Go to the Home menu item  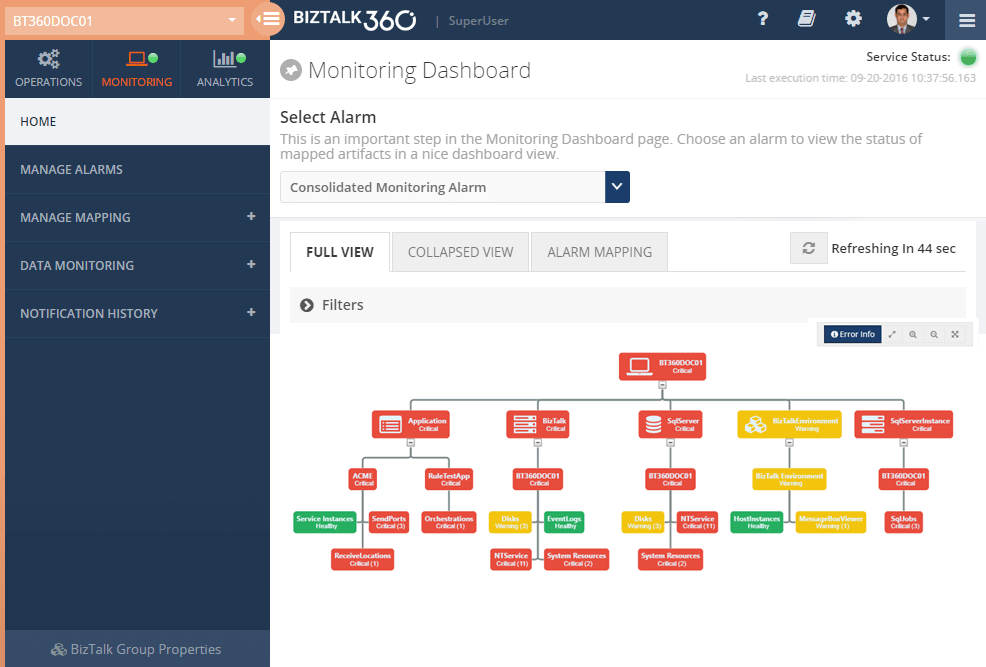137,122
